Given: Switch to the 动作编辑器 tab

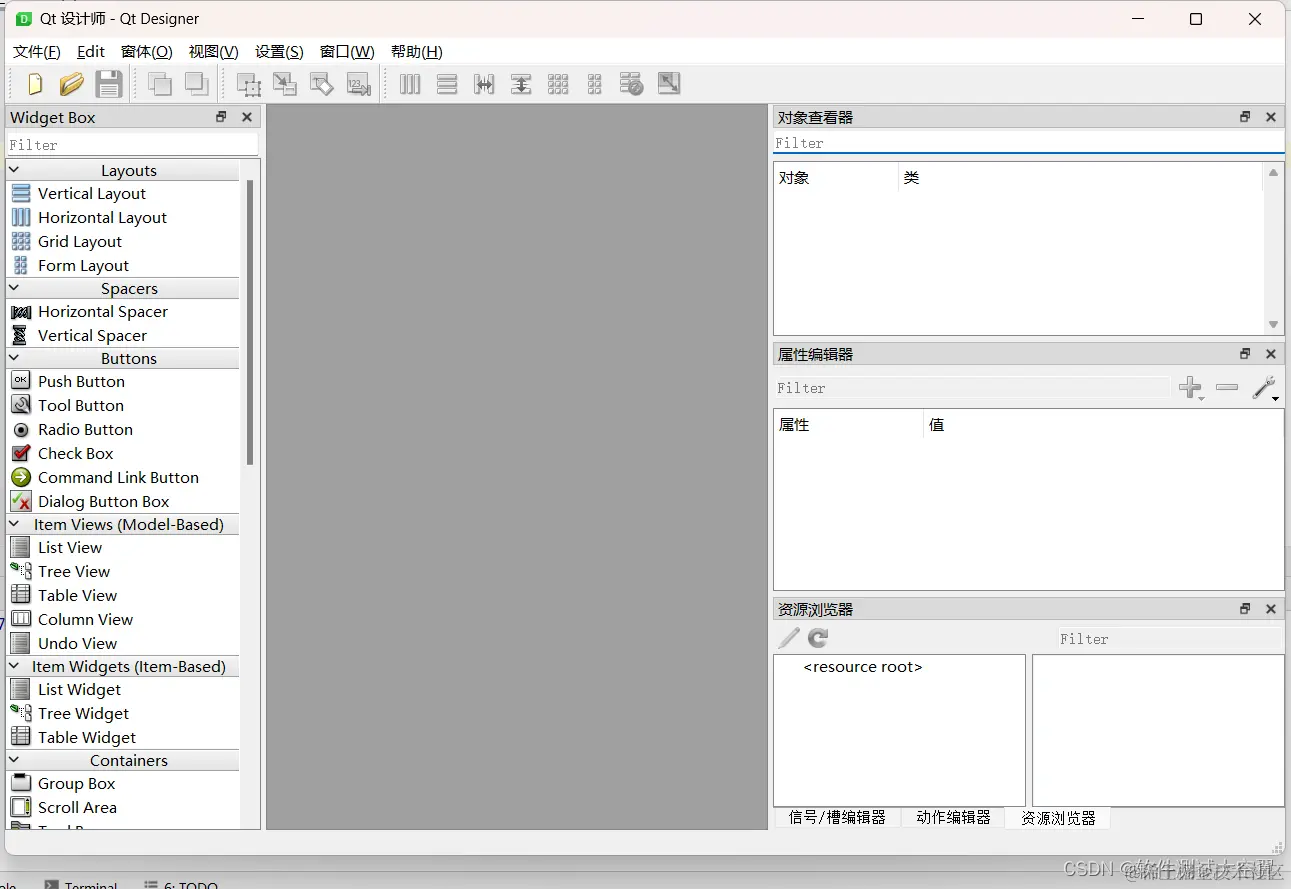Looking at the screenshot, I should point(953,818).
